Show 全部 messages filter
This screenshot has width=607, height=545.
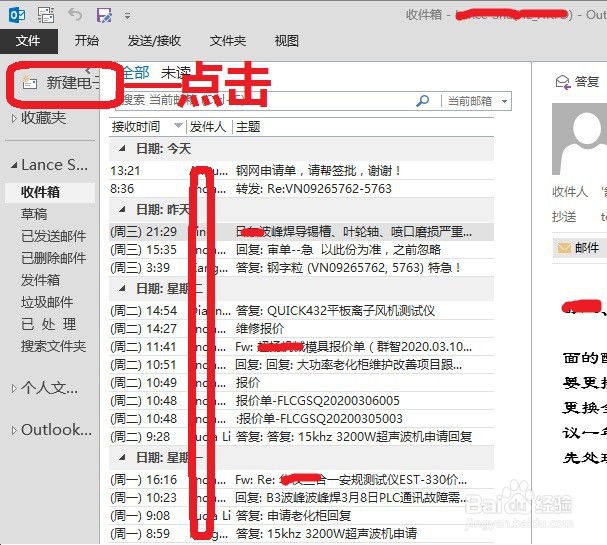pyautogui.click(x=136, y=72)
